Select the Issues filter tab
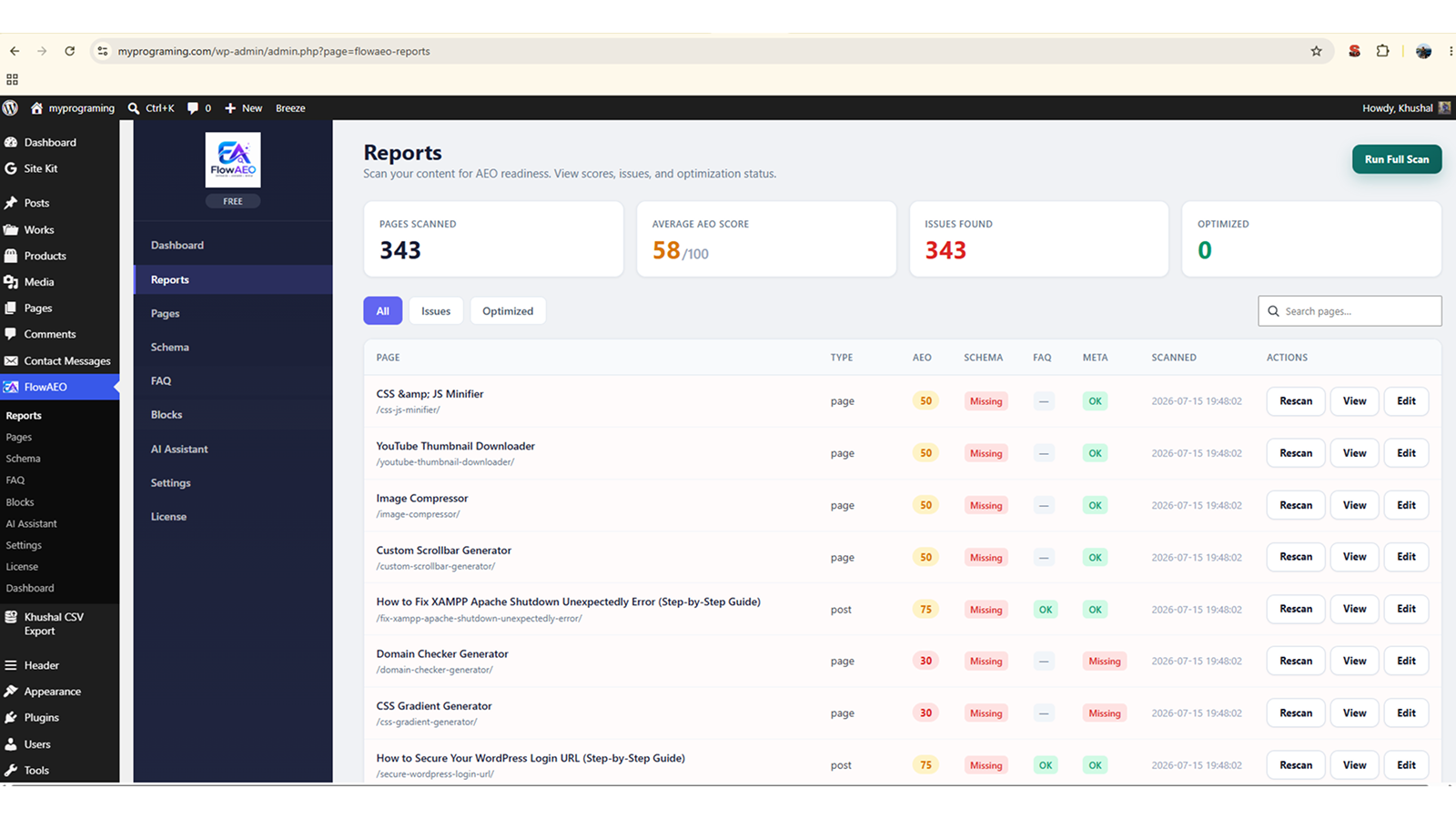Image resolution: width=1456 pixels, height=819 pixels. point(436,310)
